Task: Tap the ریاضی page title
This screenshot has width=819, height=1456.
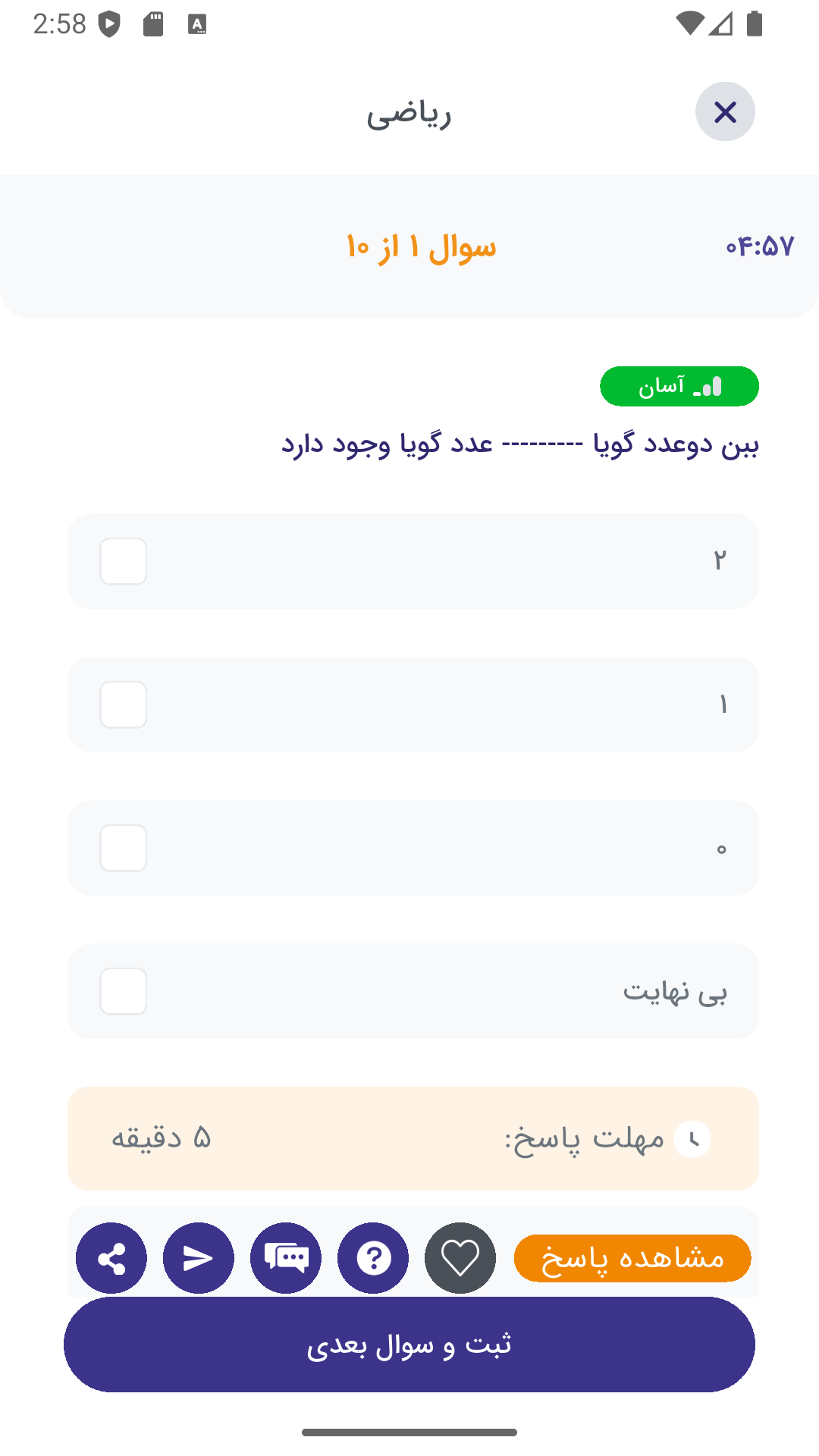Action: [409, 114]
